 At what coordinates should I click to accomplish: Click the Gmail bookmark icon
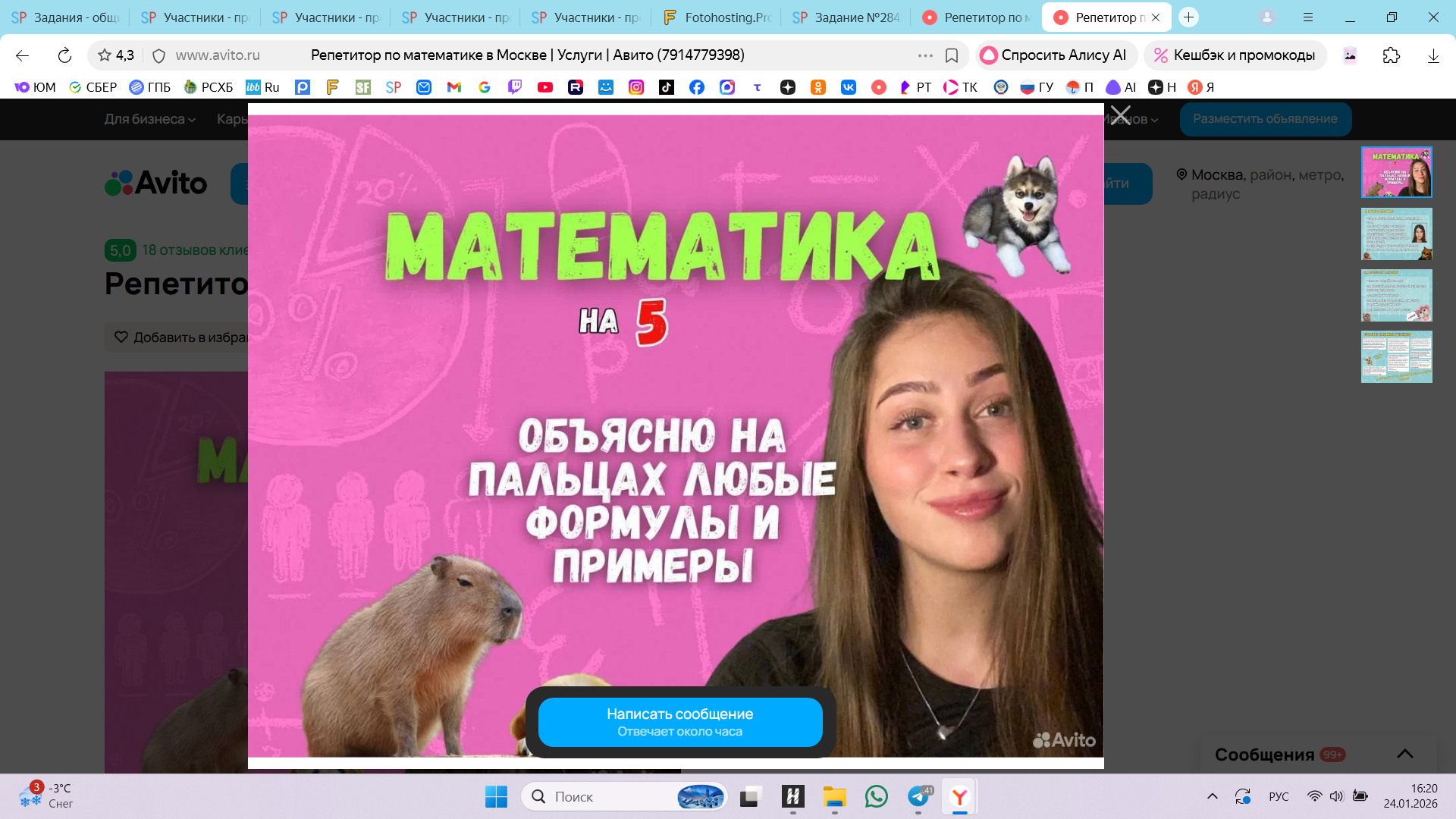click(453, 87)
